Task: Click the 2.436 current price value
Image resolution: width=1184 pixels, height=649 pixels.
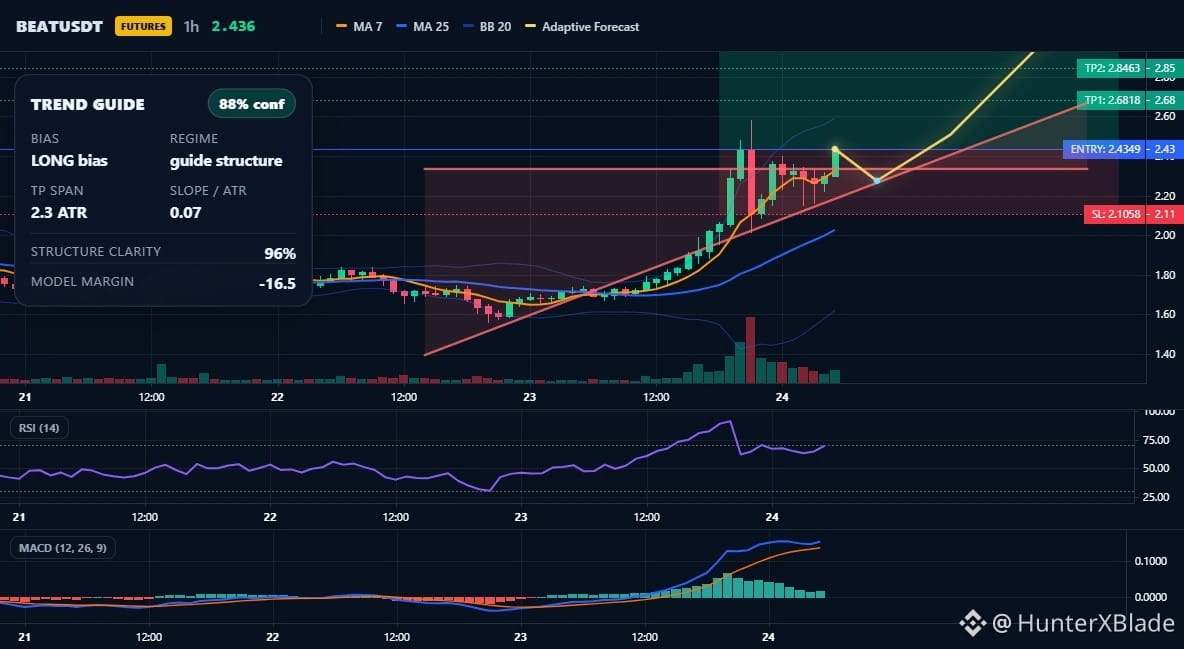Action: pyautogui.click(x=233, y=26)
